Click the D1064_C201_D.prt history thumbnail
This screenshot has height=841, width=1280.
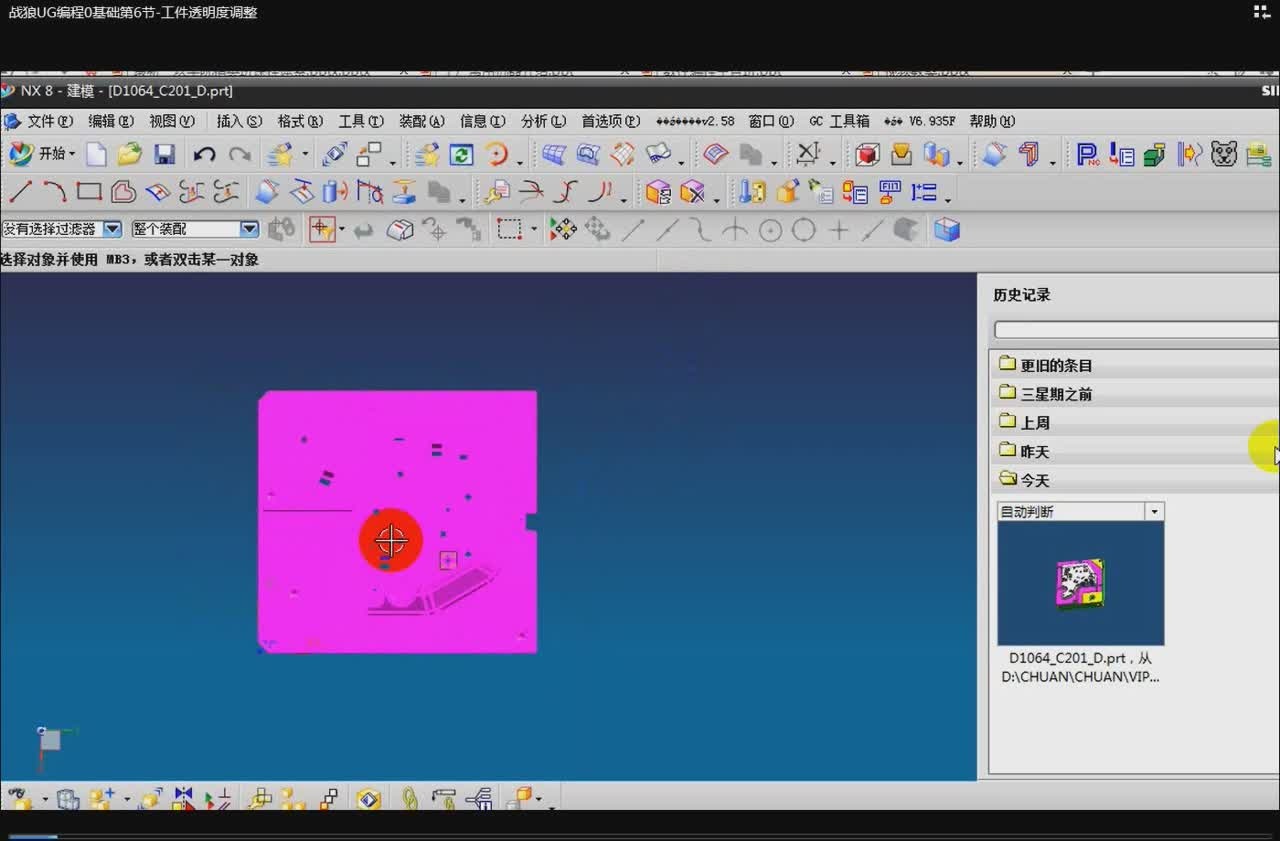(1081, 583)
